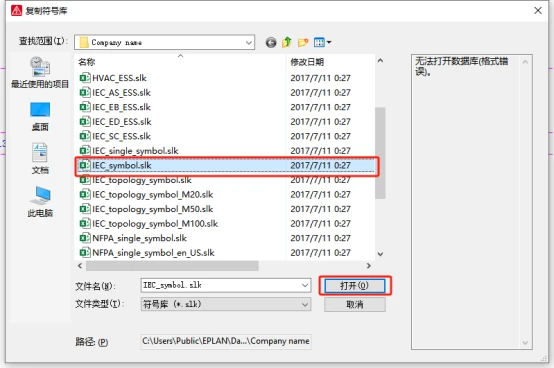Image resolution: width=554 pixels, height=368 pixels.
Task: Click the icon of IEC_AS_ESS.slk
Action: pyautogui.click(x=85, y=92)
